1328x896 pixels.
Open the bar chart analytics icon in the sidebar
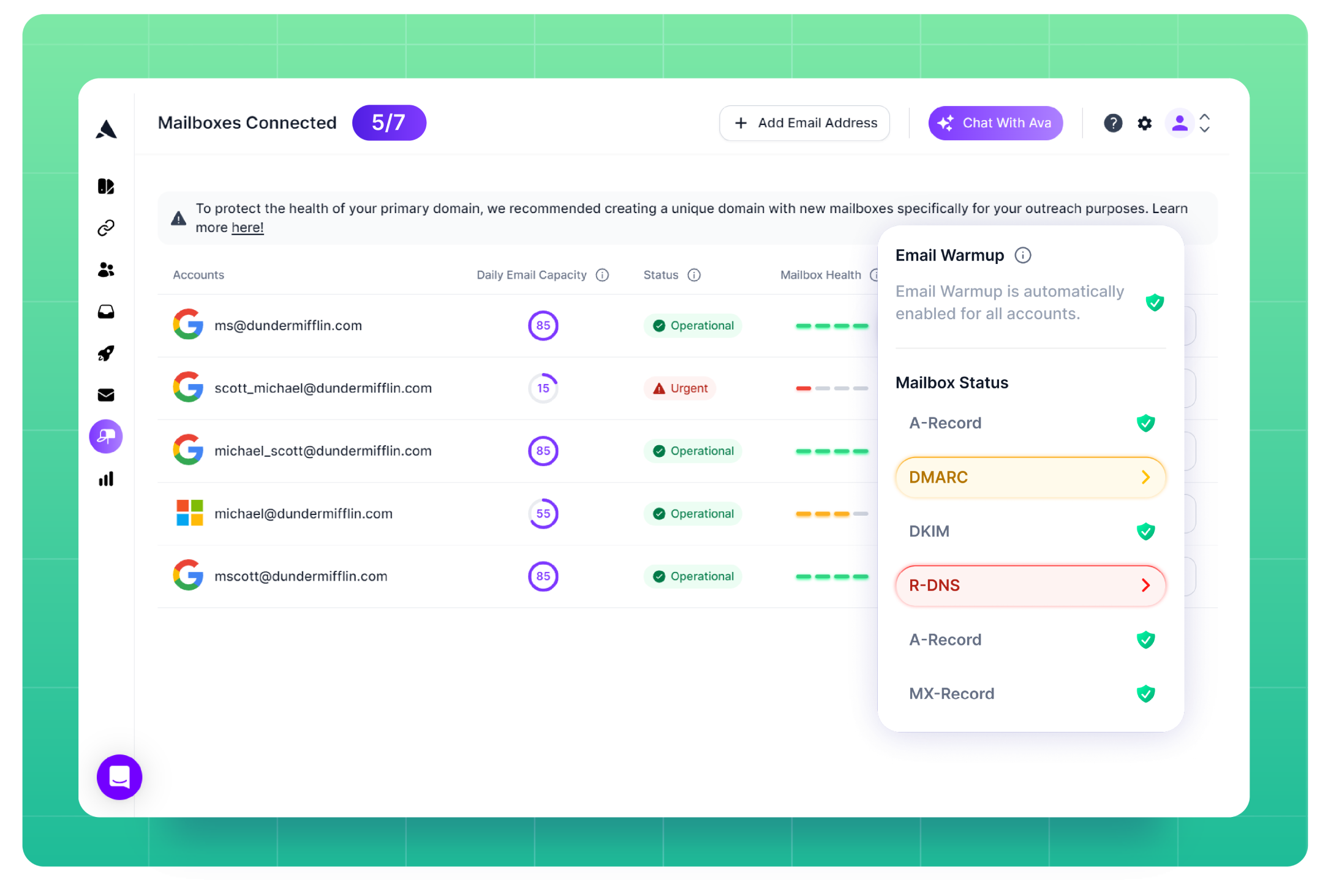[x=106, y=479]
